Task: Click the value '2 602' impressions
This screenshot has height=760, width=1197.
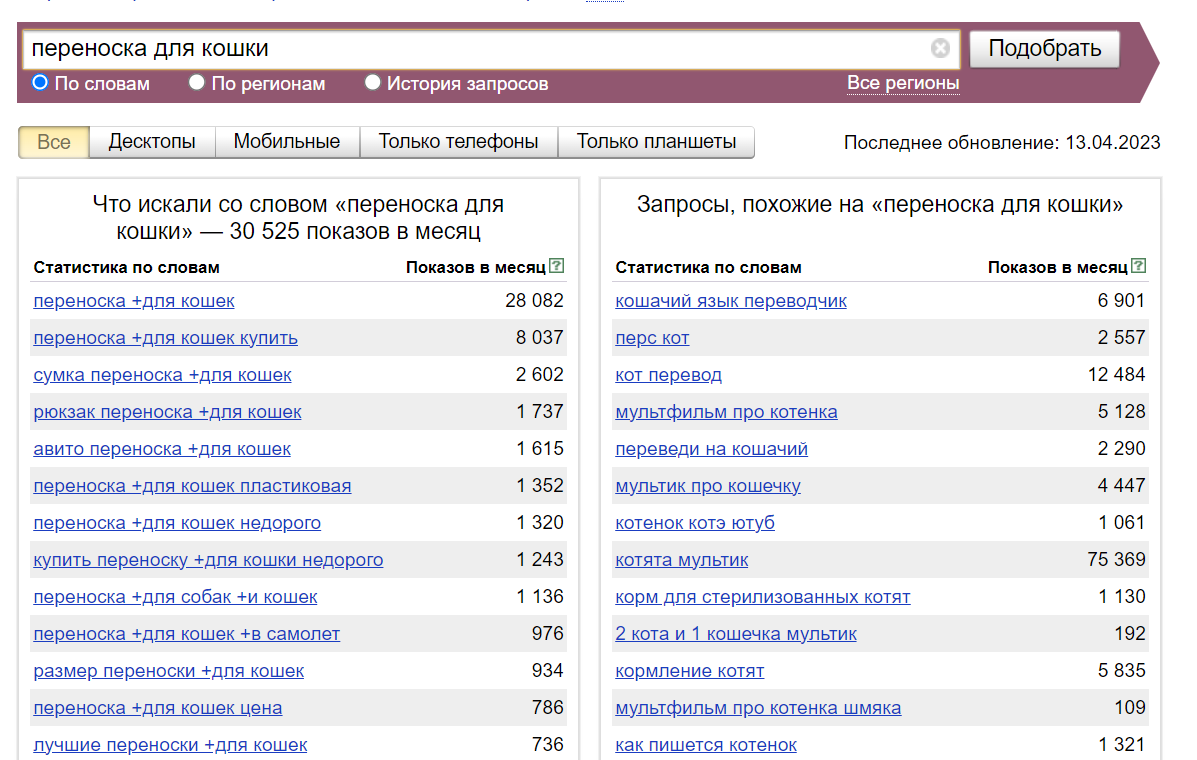Action: point(539,375)
